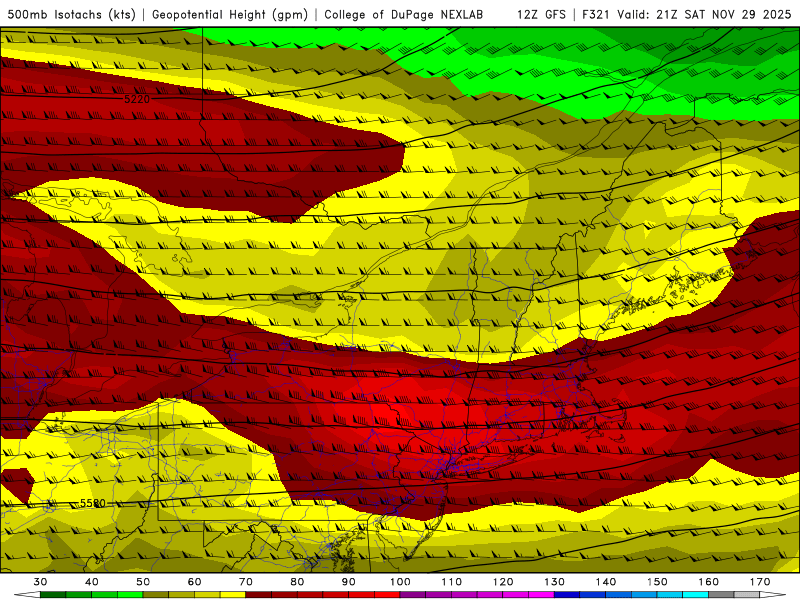This screenshot has height=600, width=800.
Task: Pick the dark green 30-35 kt legend swatch
Action: tap(53, 595)
